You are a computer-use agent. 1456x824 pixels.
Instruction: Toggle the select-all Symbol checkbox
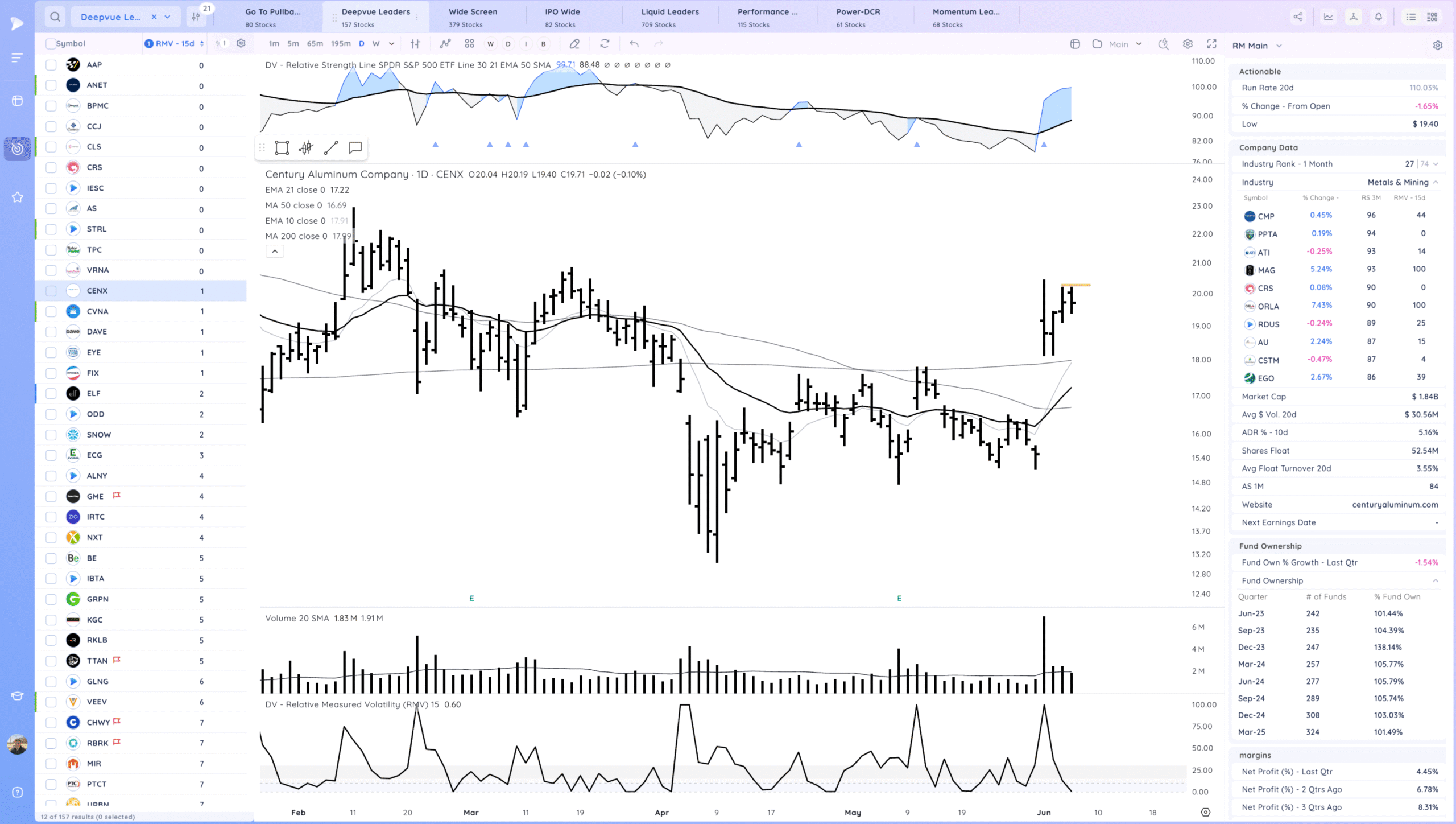coord(51,44)
